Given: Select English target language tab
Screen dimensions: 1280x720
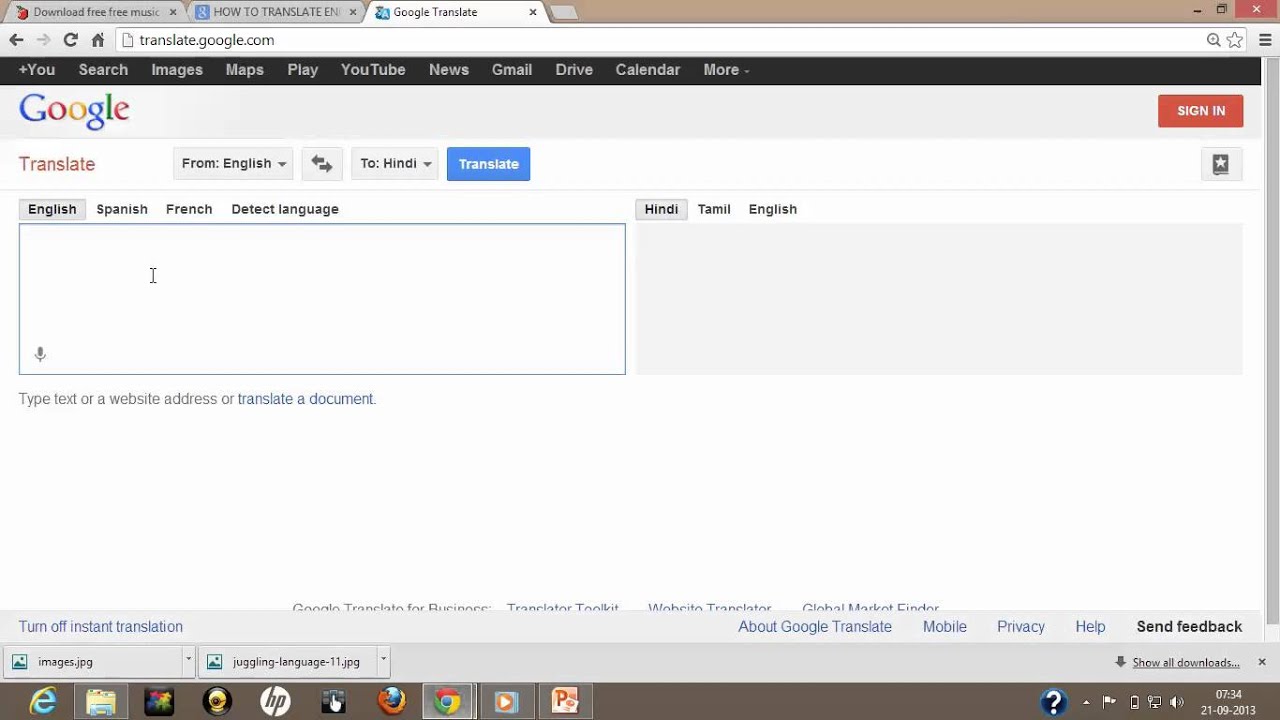Looking at the screenshot, I should click(x=773, y=209).
